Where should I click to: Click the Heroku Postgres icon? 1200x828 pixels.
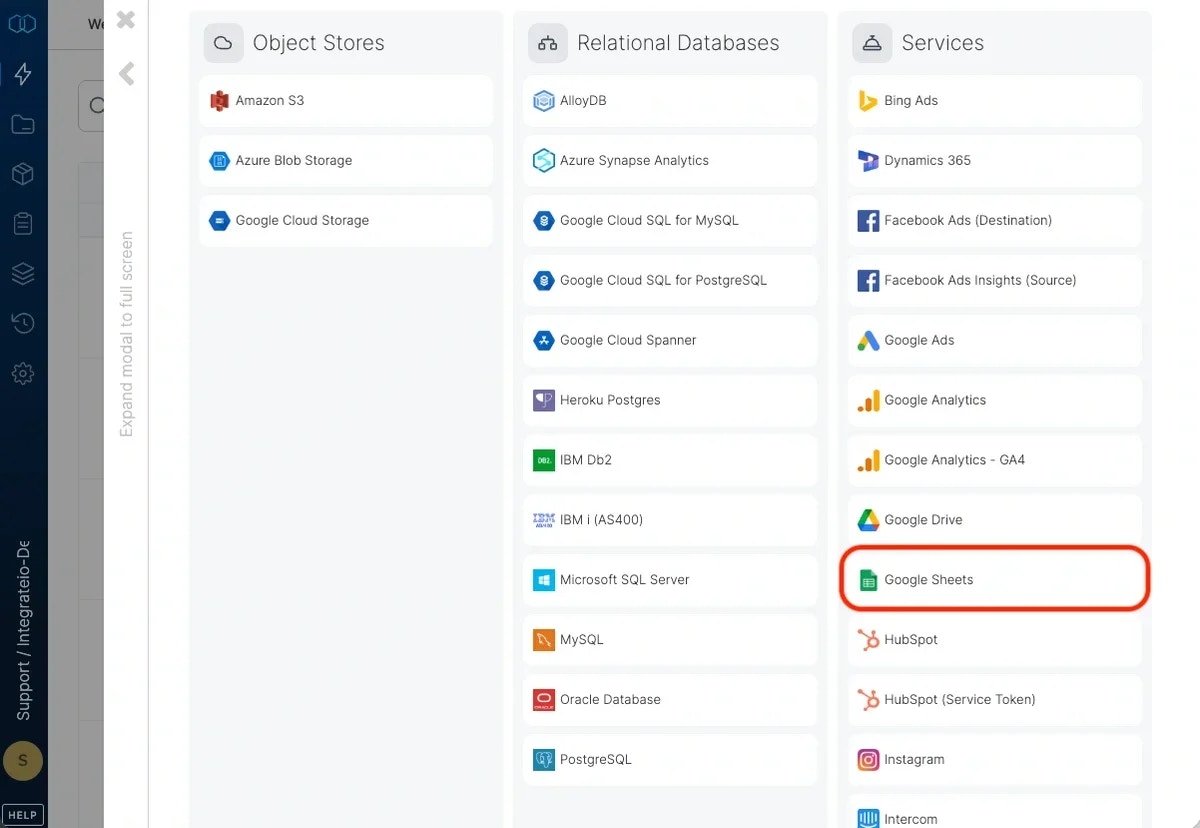click(x=544, y=401)
